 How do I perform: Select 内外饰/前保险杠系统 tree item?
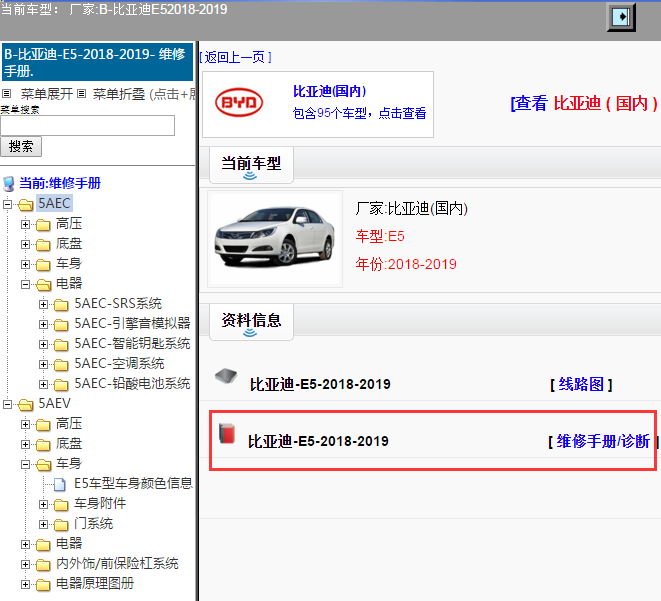117,564
